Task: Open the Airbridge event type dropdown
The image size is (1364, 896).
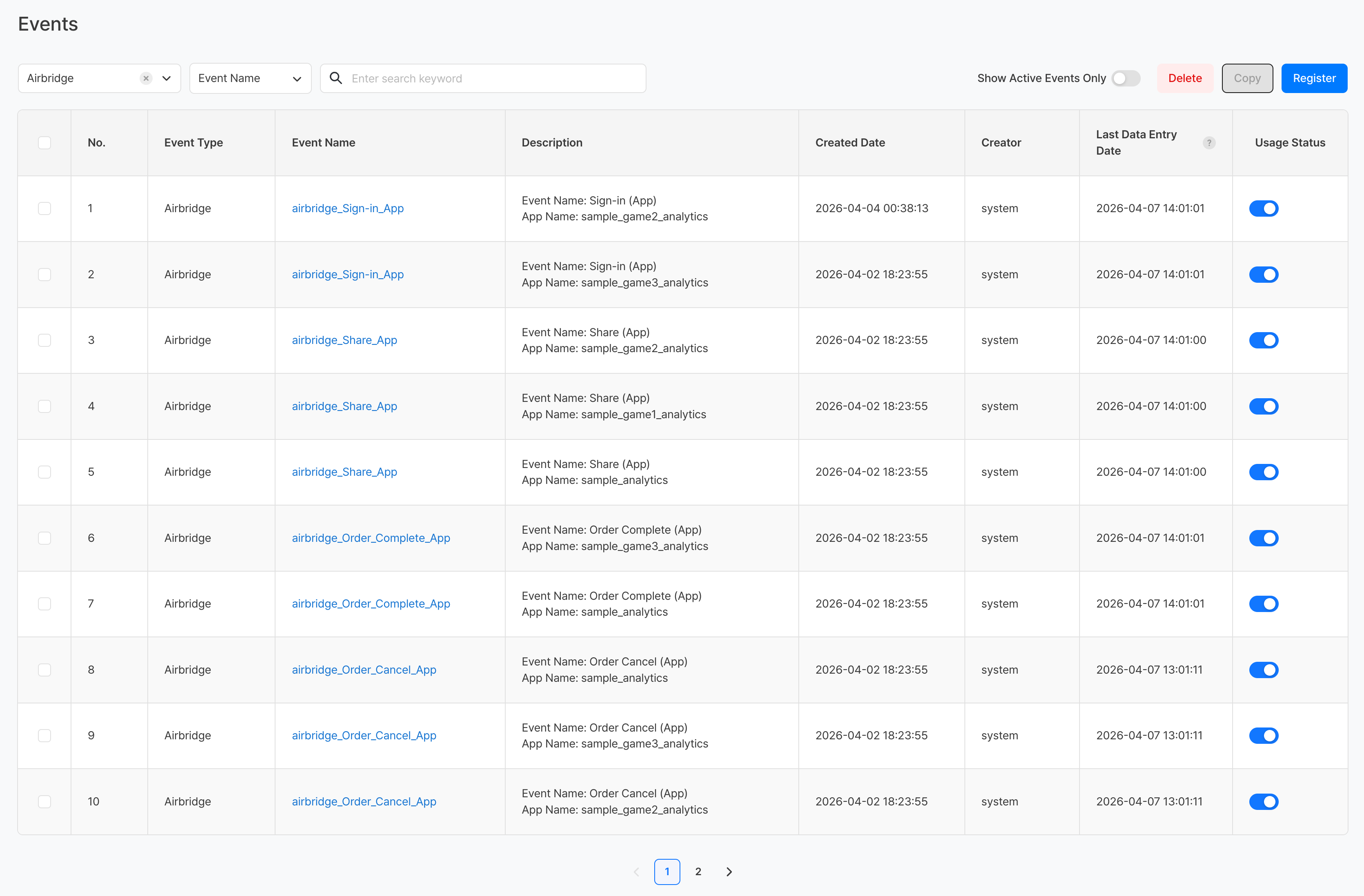Action: coord(166,78)
